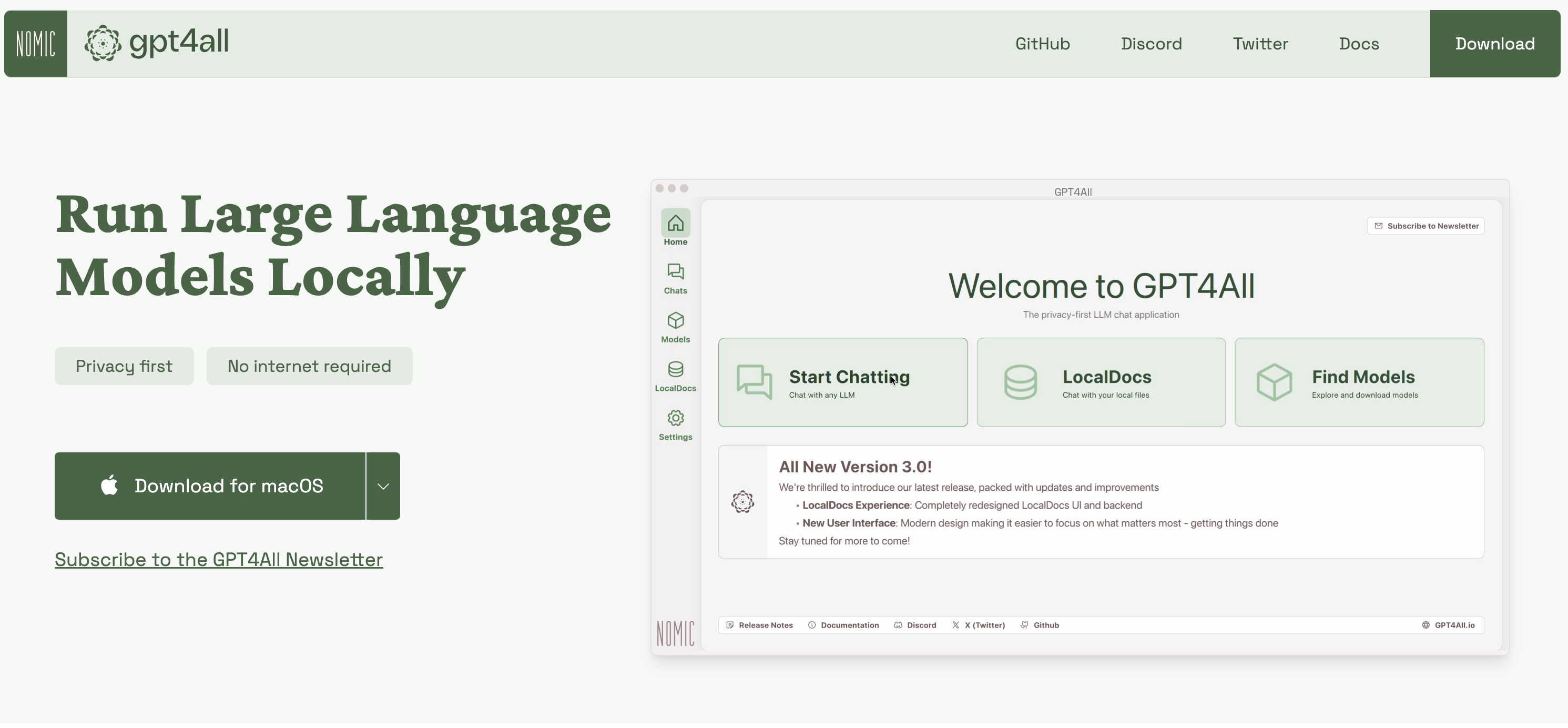Click Subscribe to Newsletter button in app
Viewport: 1568px width, 728px height.
[x=1426, y=226]
